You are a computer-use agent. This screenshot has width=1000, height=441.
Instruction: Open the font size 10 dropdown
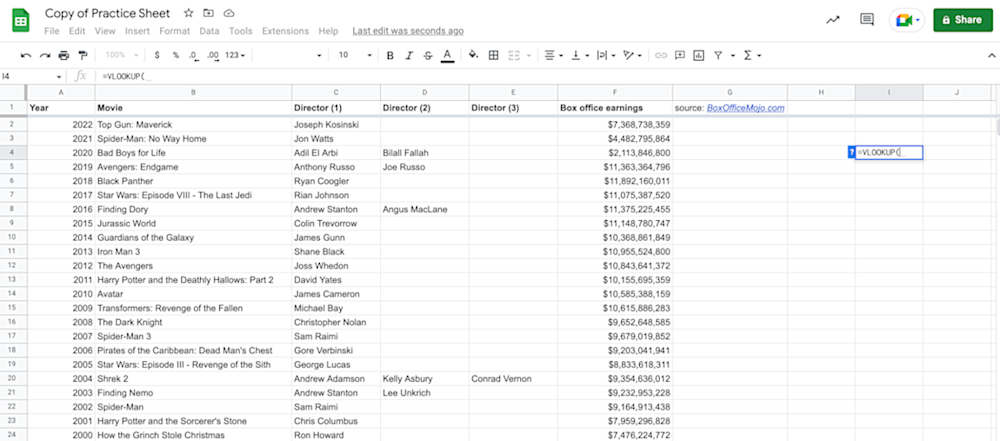pyautogui.click(x=355, y=56)
